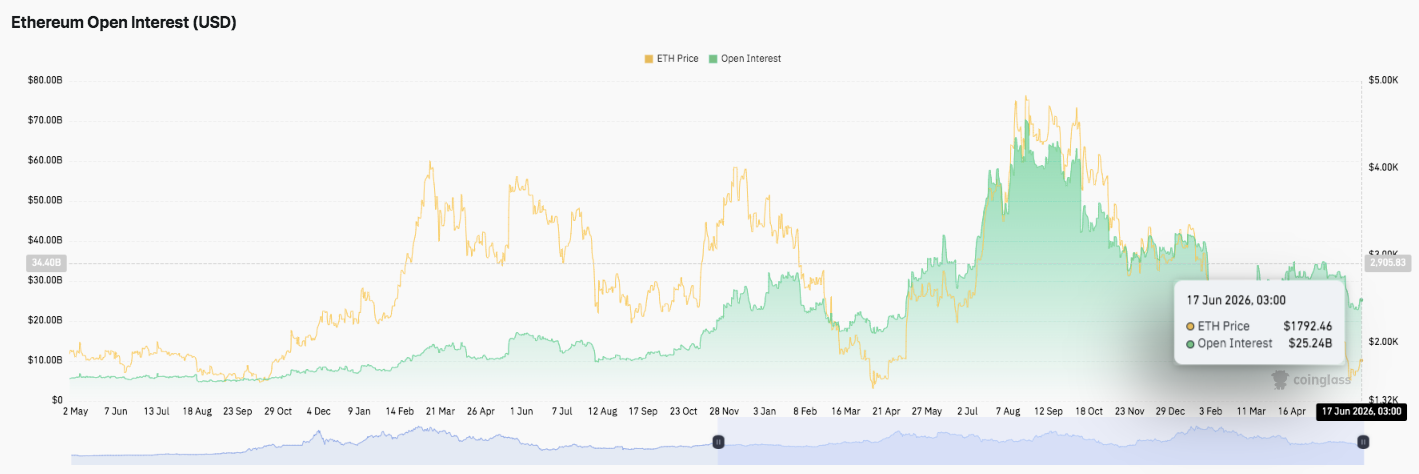Screen dimensions: 1419x474
Task: Click the 12 Sep date label
Action: coord(1046,411)
